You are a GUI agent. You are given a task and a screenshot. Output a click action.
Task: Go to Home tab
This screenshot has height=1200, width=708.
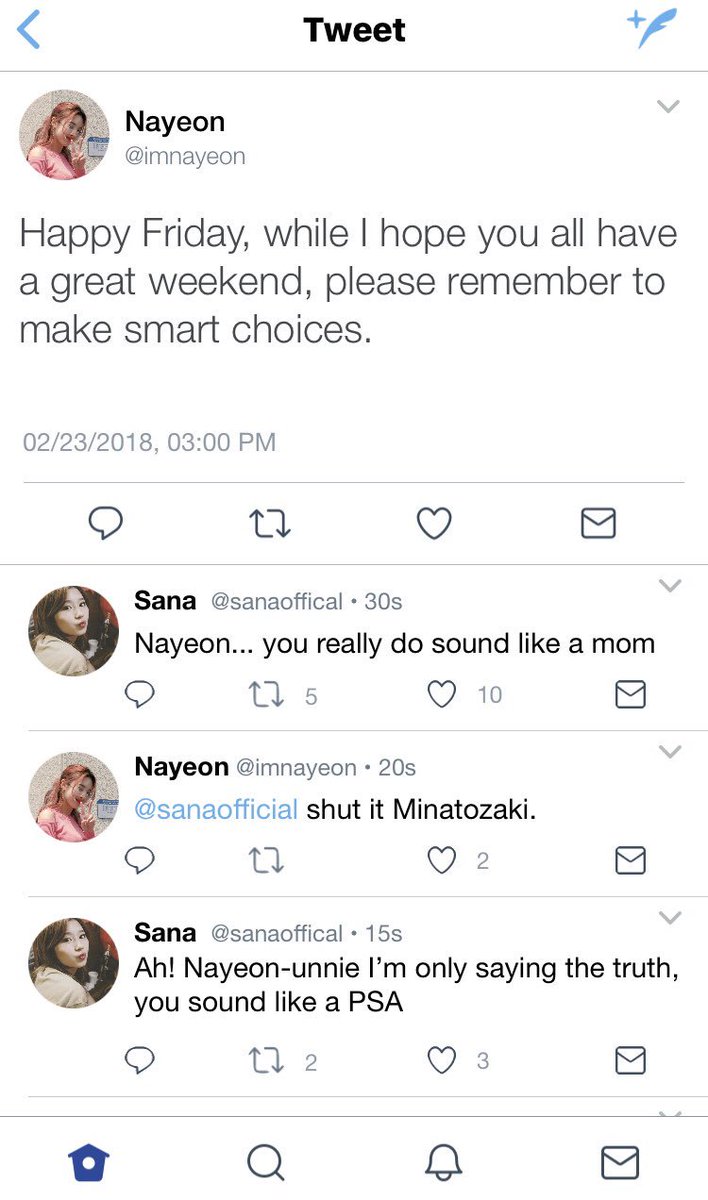(88, 1162)
